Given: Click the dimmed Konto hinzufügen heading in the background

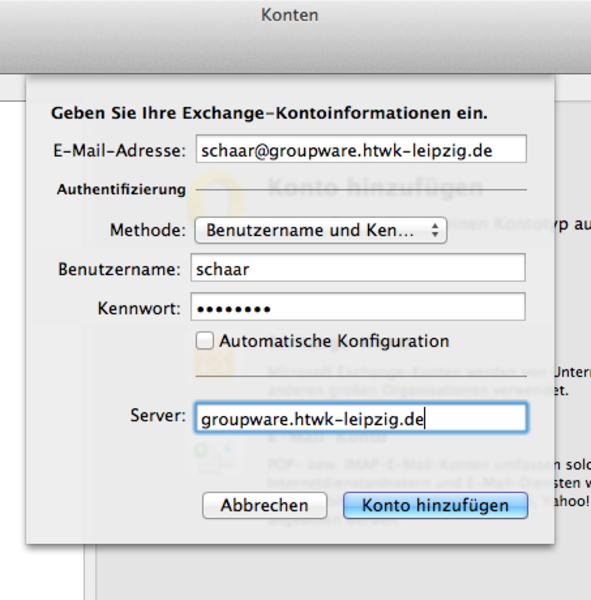Looking at the screenshot, I should click(376, 187).
